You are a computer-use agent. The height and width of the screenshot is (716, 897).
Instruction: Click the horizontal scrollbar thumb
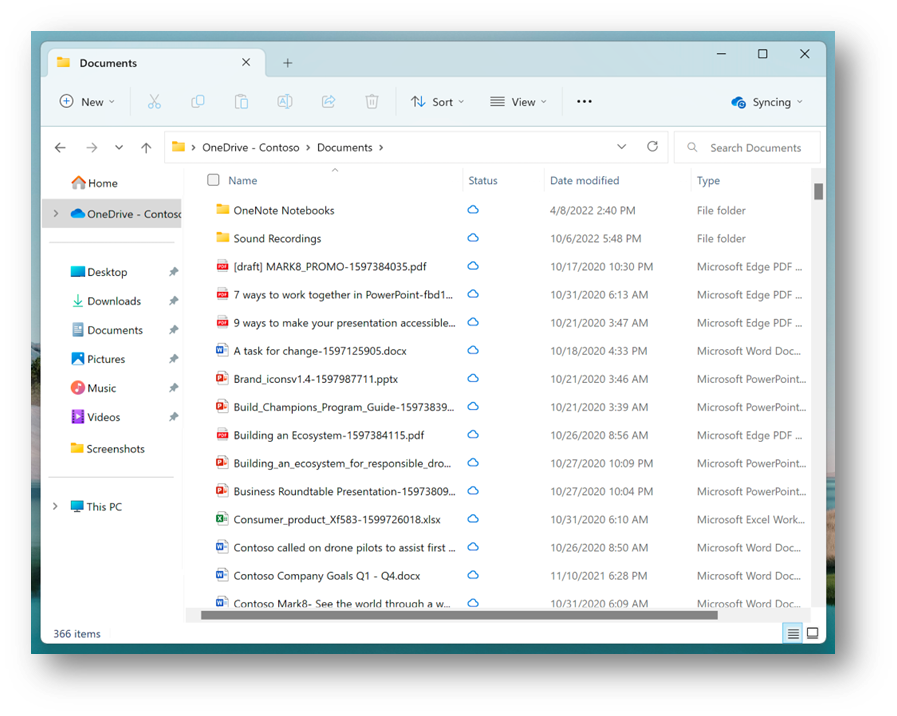pyautogui.click(x=459, y=615)
